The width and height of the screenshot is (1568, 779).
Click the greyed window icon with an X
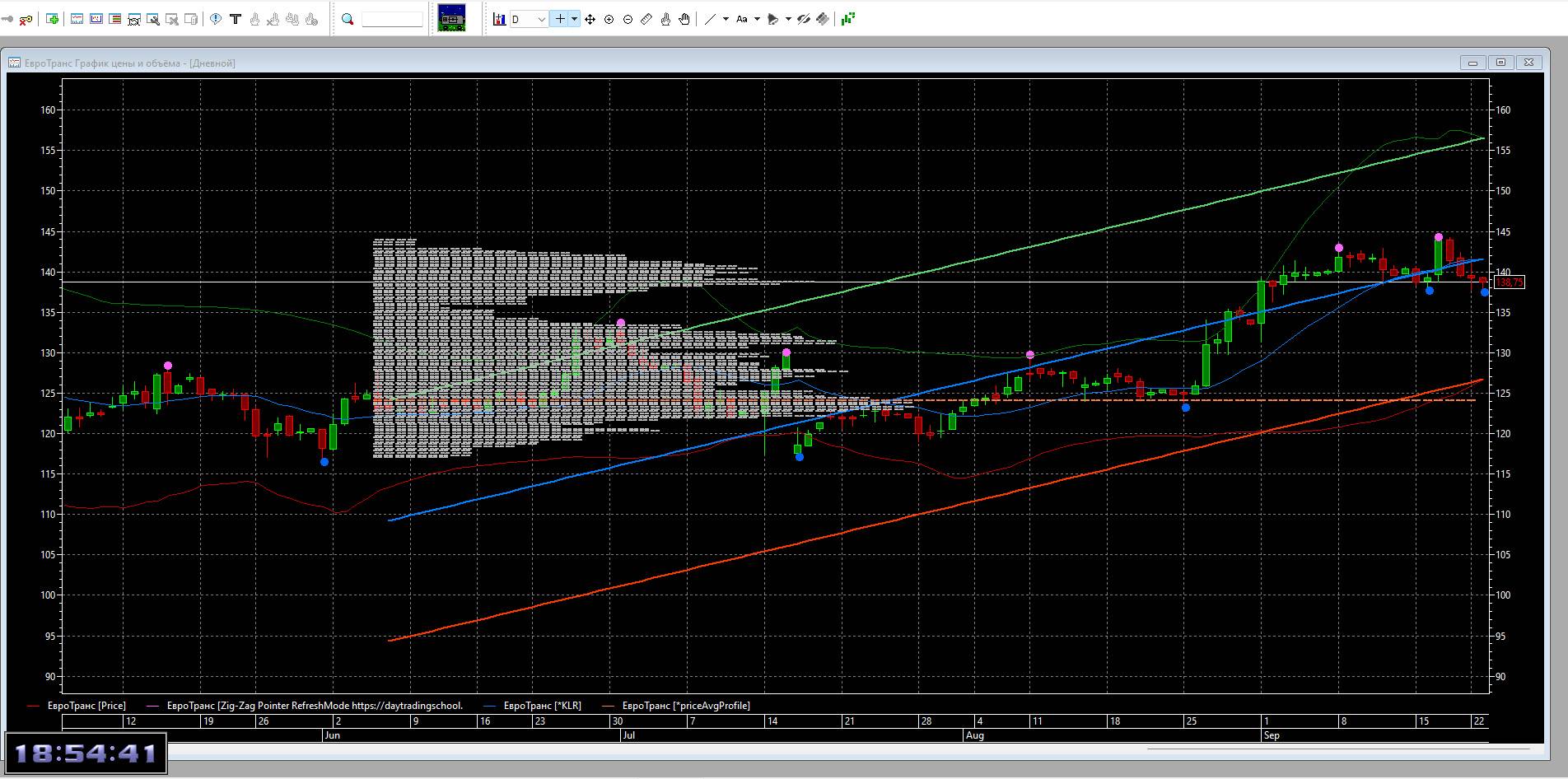[x=172, y=19]
